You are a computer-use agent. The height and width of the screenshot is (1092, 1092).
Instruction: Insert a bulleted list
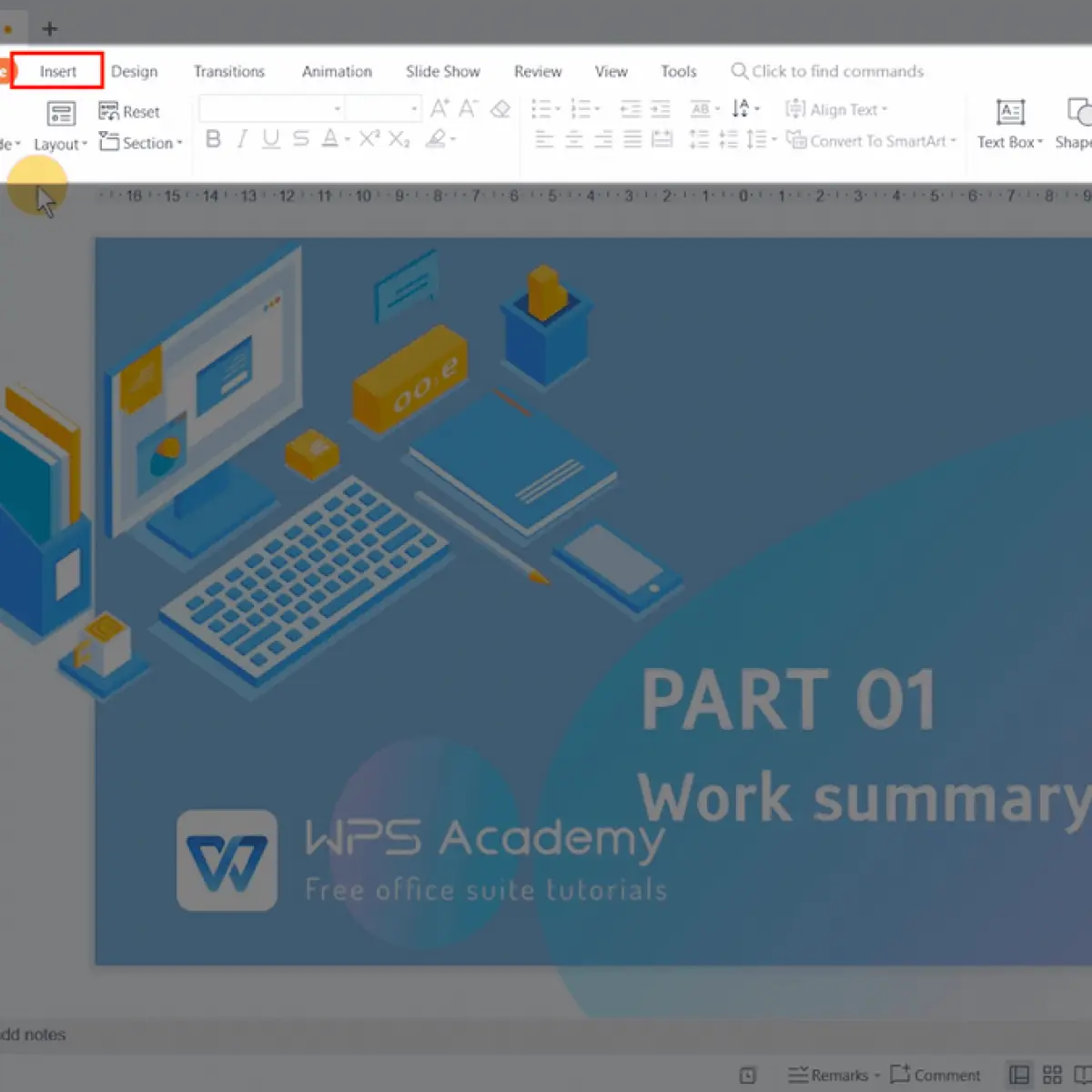[x=542, y=109]
